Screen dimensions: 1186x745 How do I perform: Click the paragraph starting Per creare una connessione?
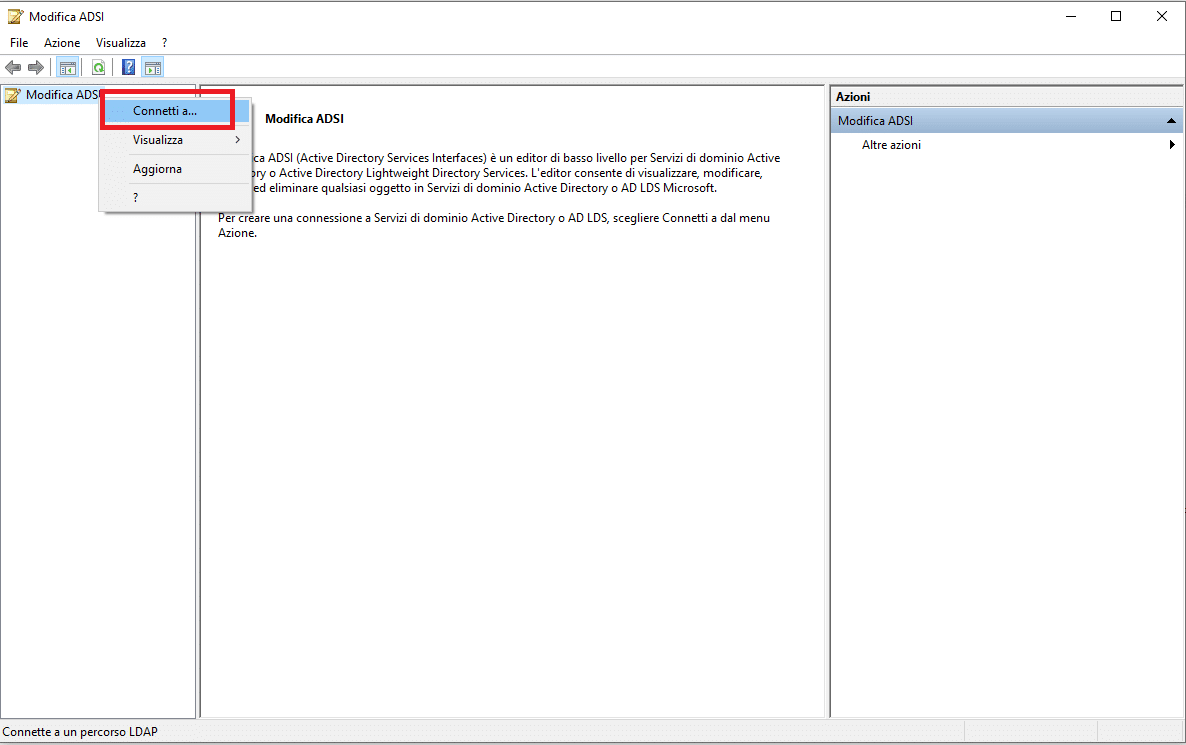tap(494, 225)
